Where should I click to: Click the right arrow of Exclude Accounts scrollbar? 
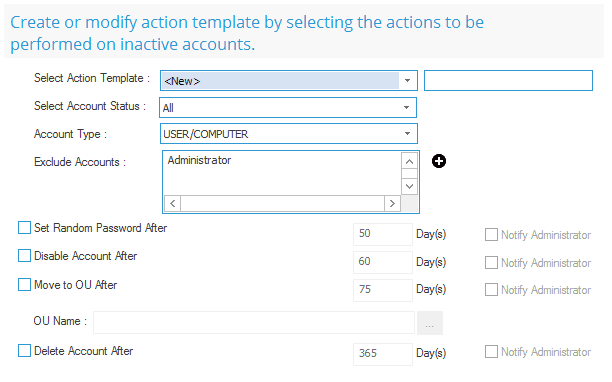point(392,203)
